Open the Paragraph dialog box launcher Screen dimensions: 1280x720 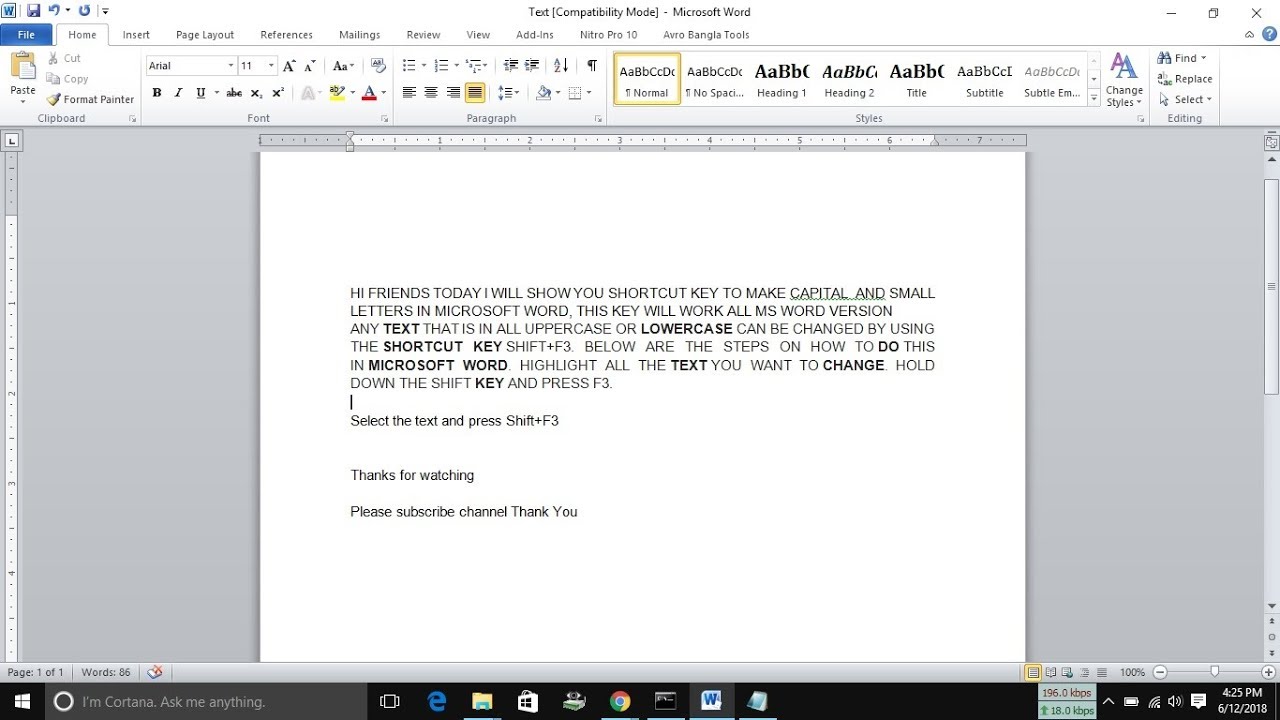(598, 119)
